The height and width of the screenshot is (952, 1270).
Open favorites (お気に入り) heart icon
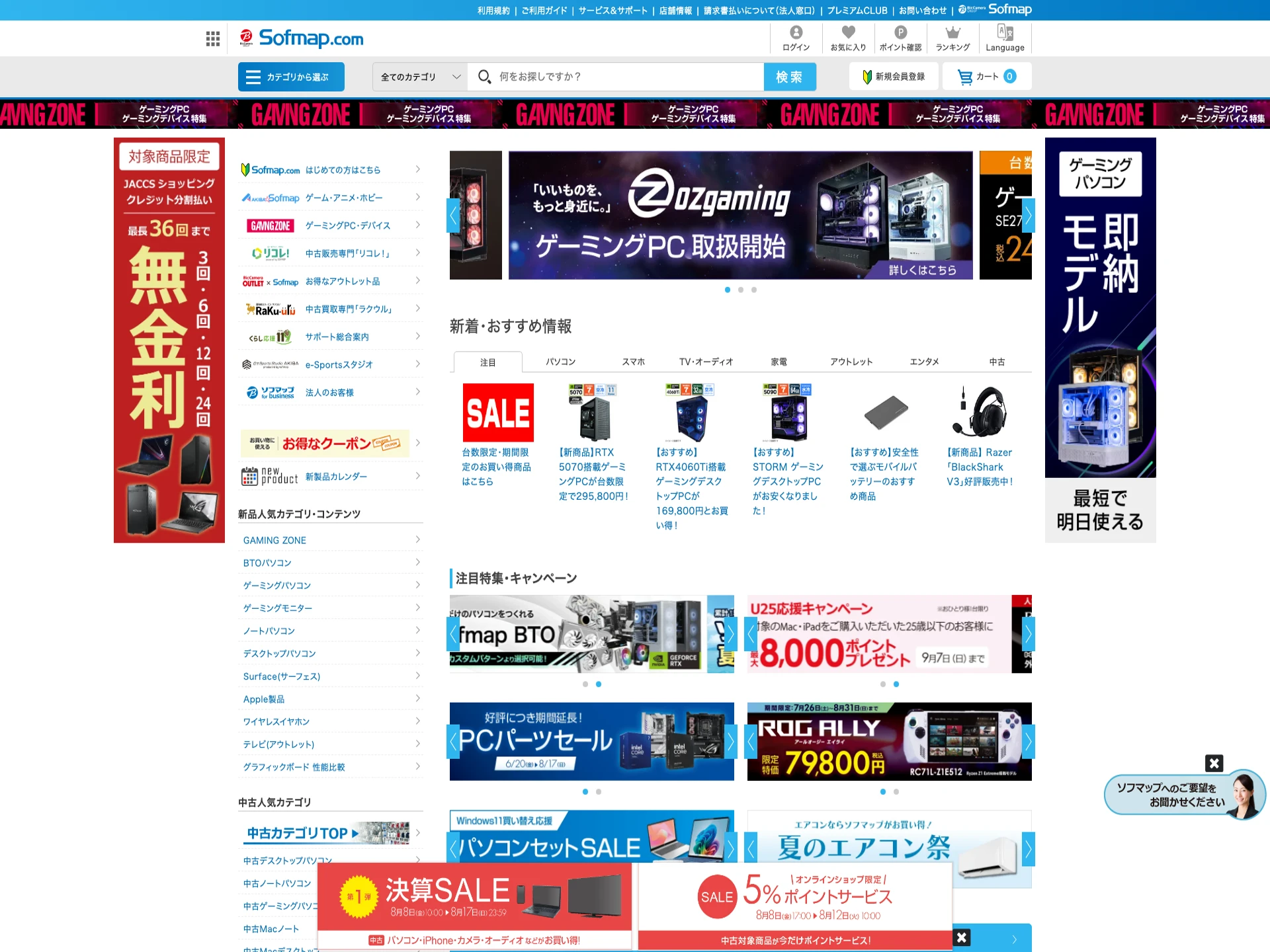(848, 38)
